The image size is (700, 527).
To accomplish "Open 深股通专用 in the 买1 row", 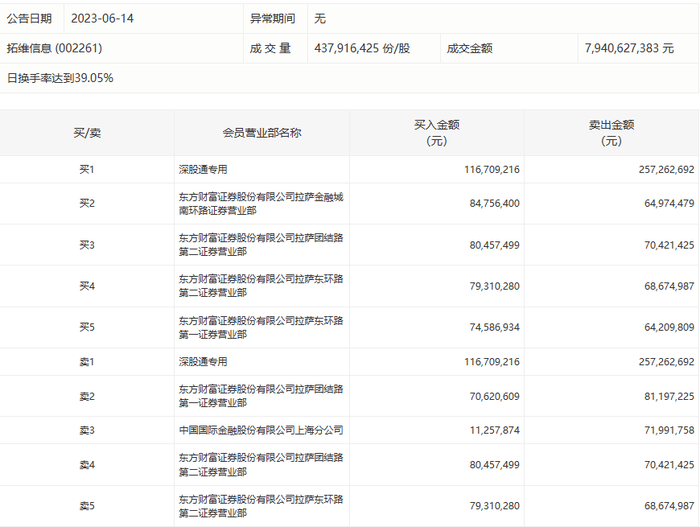I will pos(203,169).
